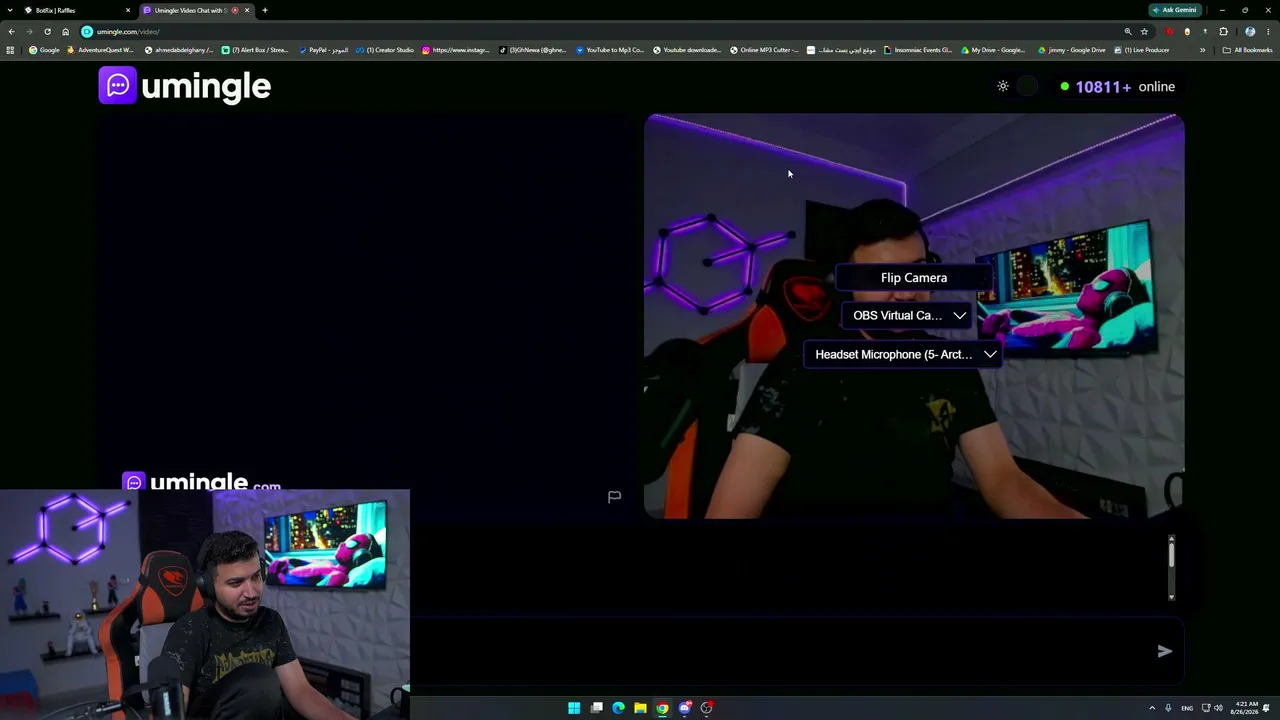Image resolution: width=1280 pixels, height=720 pixels.
Task: Open a new browser tab
Action: point(264,10)
